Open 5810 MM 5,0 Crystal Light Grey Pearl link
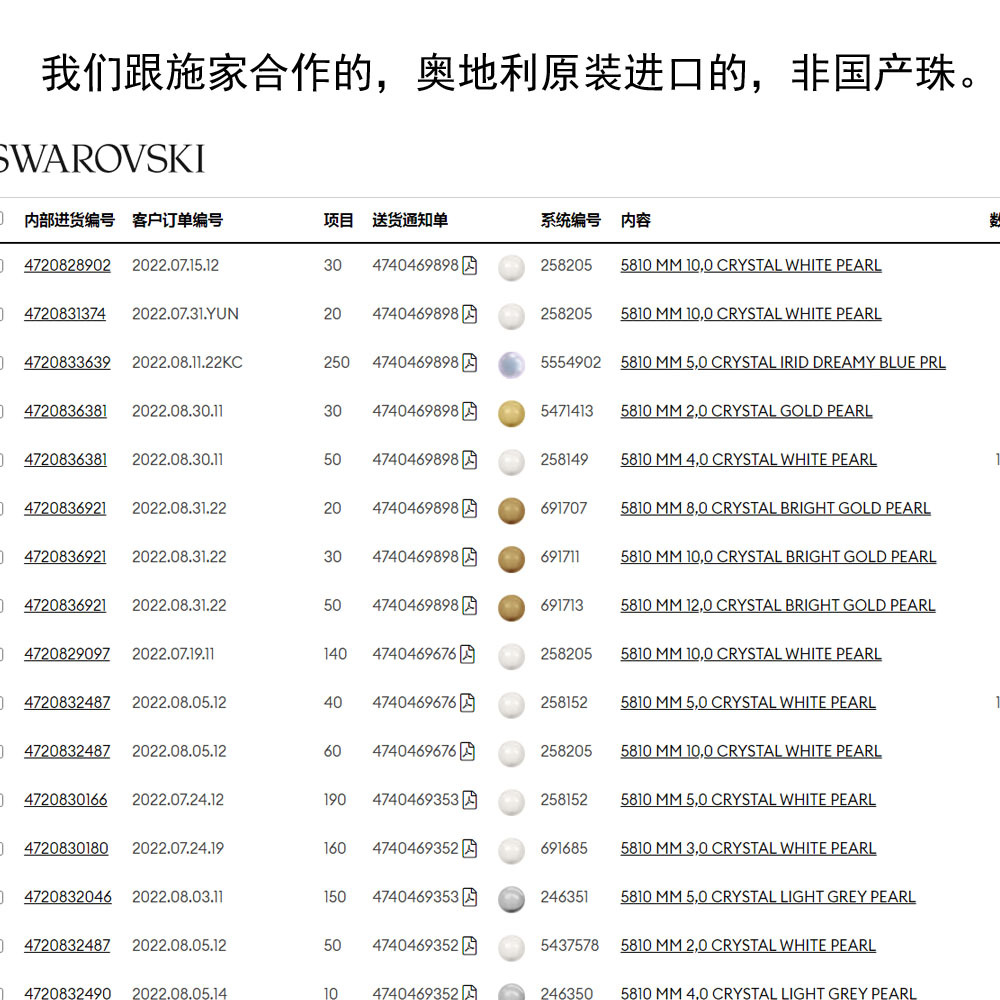 pos(768,897)
